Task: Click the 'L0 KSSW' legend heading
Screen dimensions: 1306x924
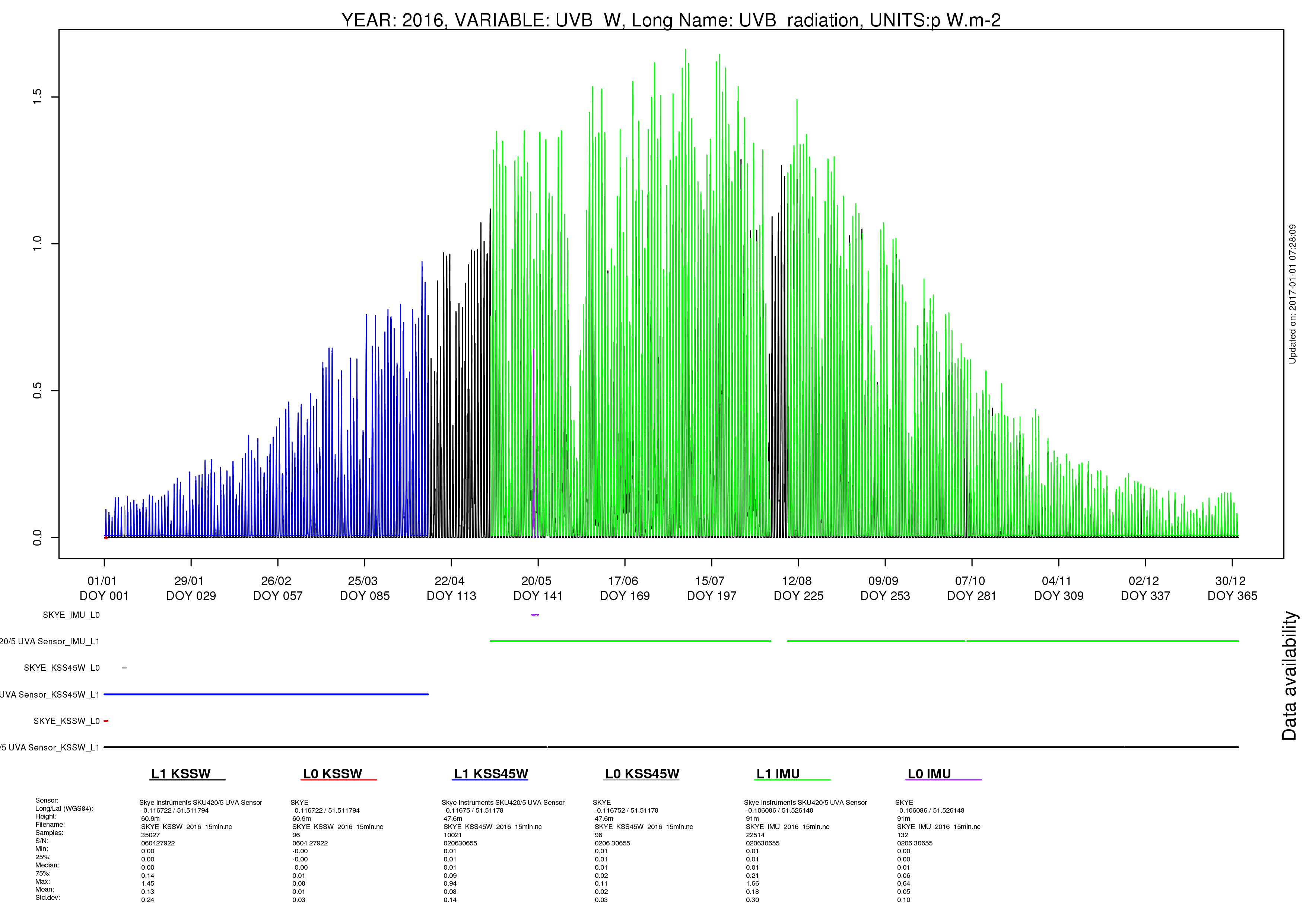Action: click(332, 774)
